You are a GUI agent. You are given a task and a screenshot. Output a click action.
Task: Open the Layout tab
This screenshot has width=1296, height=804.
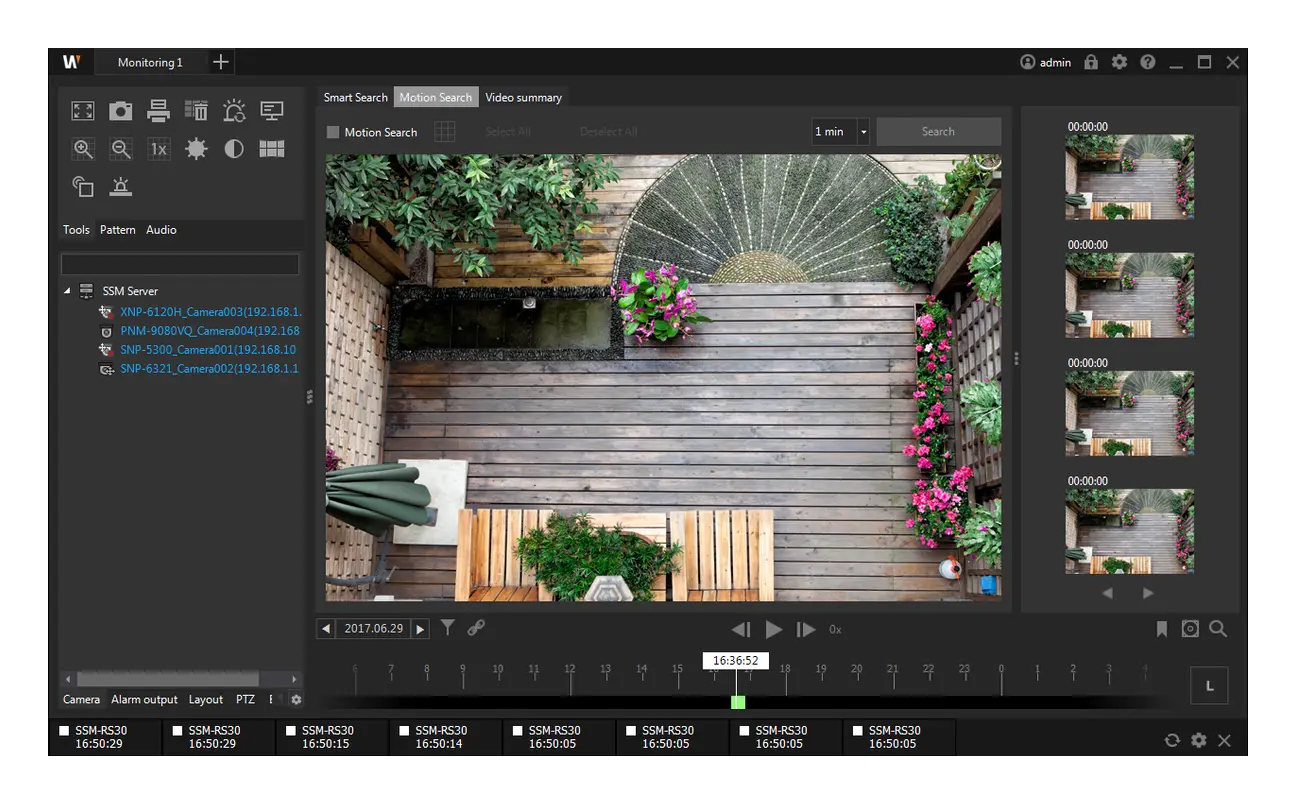coord(206,700)
